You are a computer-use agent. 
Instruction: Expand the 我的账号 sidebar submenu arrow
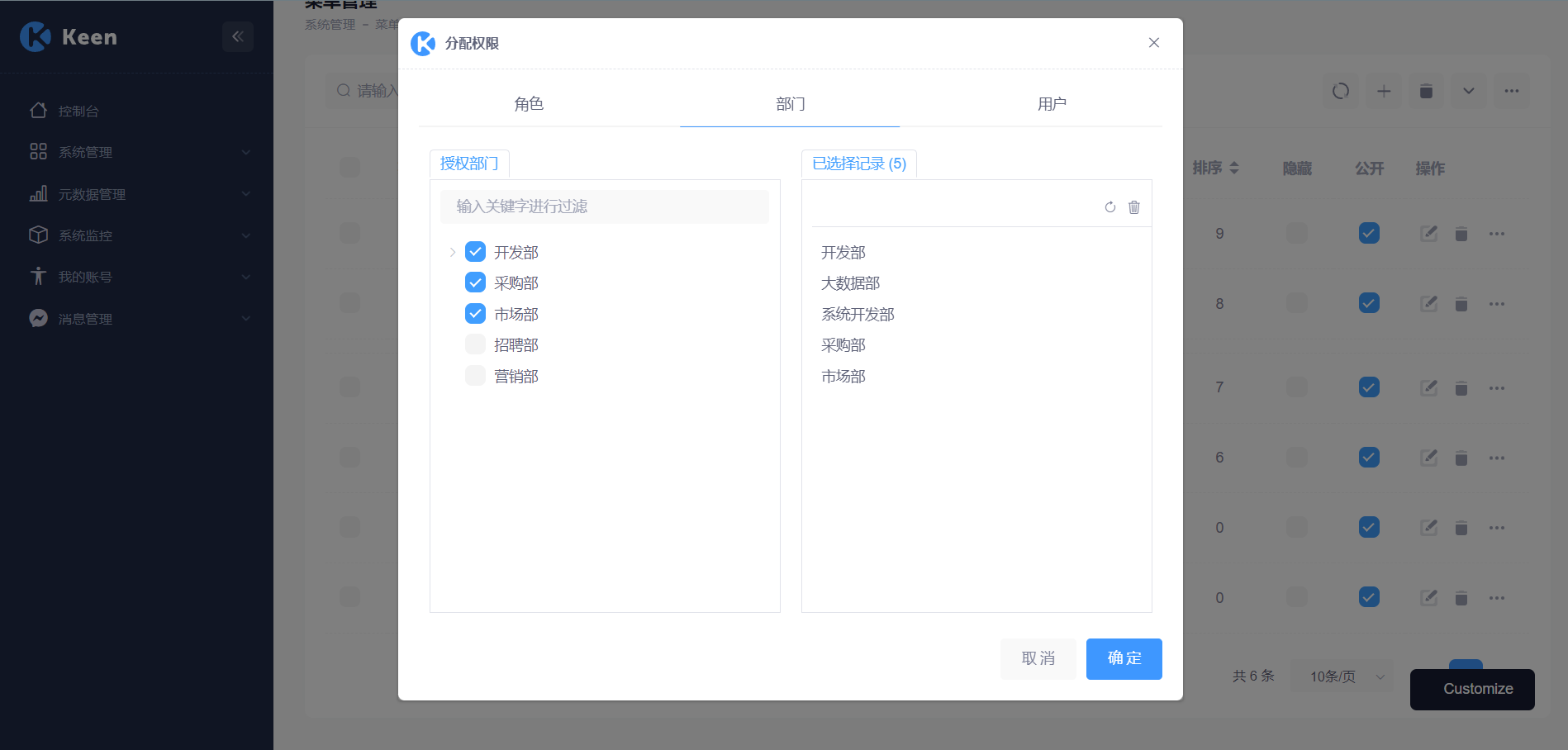(245, 277)
